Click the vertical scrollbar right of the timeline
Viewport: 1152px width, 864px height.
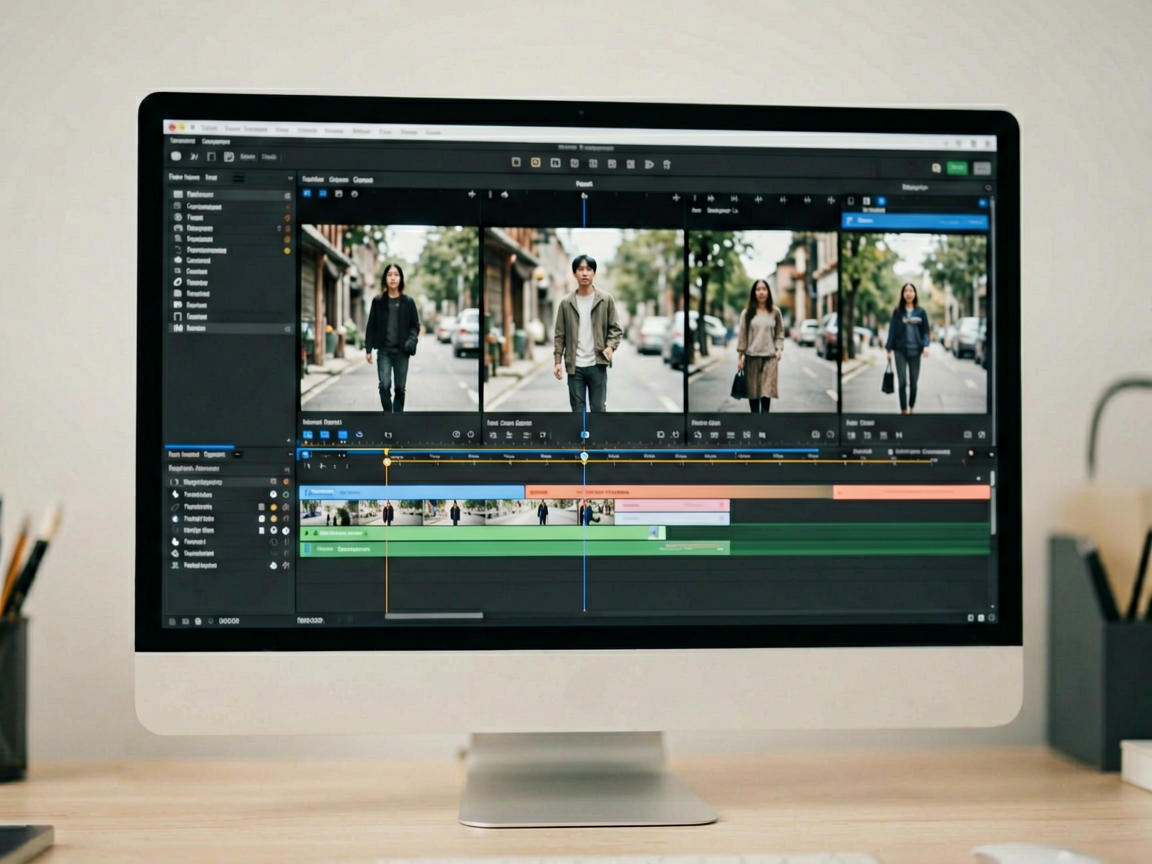point(992,503)
